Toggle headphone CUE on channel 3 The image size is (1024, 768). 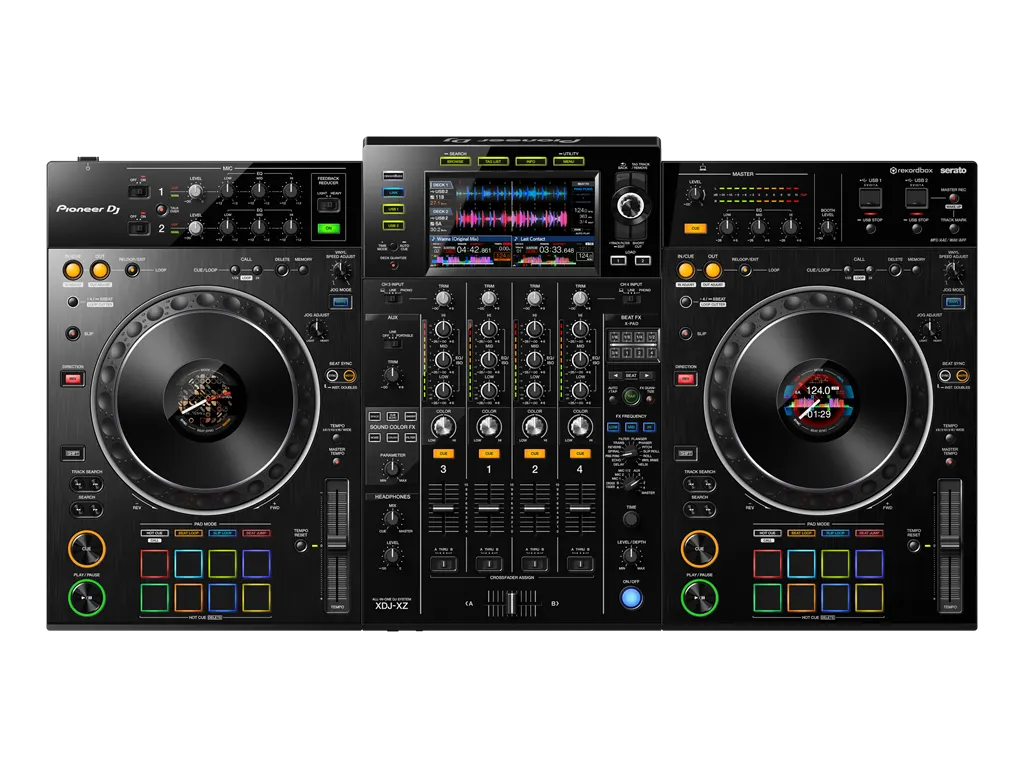click(x=443, y=453)
